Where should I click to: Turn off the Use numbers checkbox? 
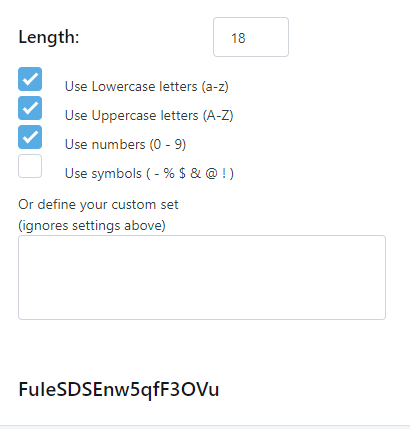[x=30, y=137]
